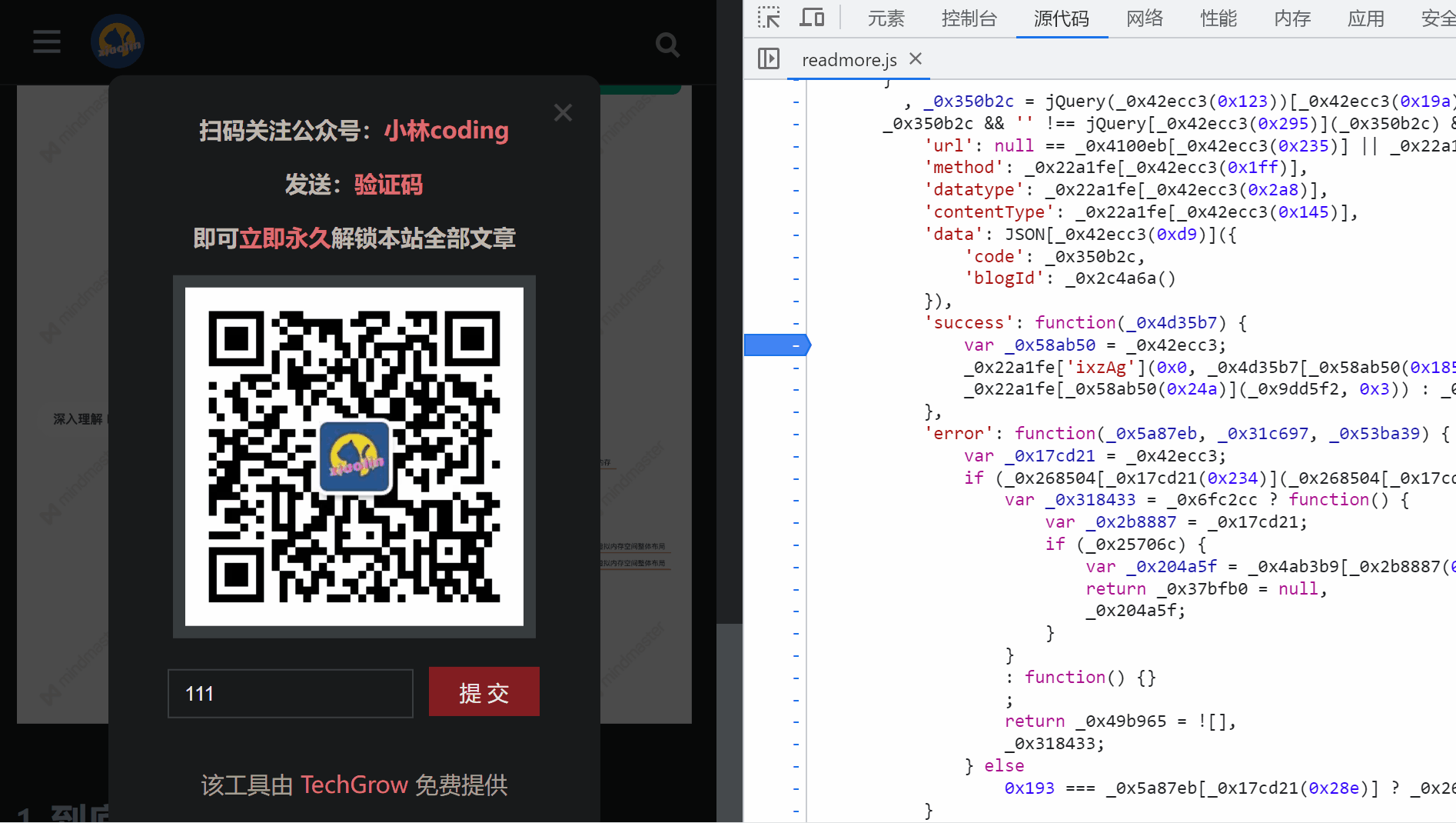Click the blue breakpoint marker in the gutter

pyautogui.click(x=777, y=345)
